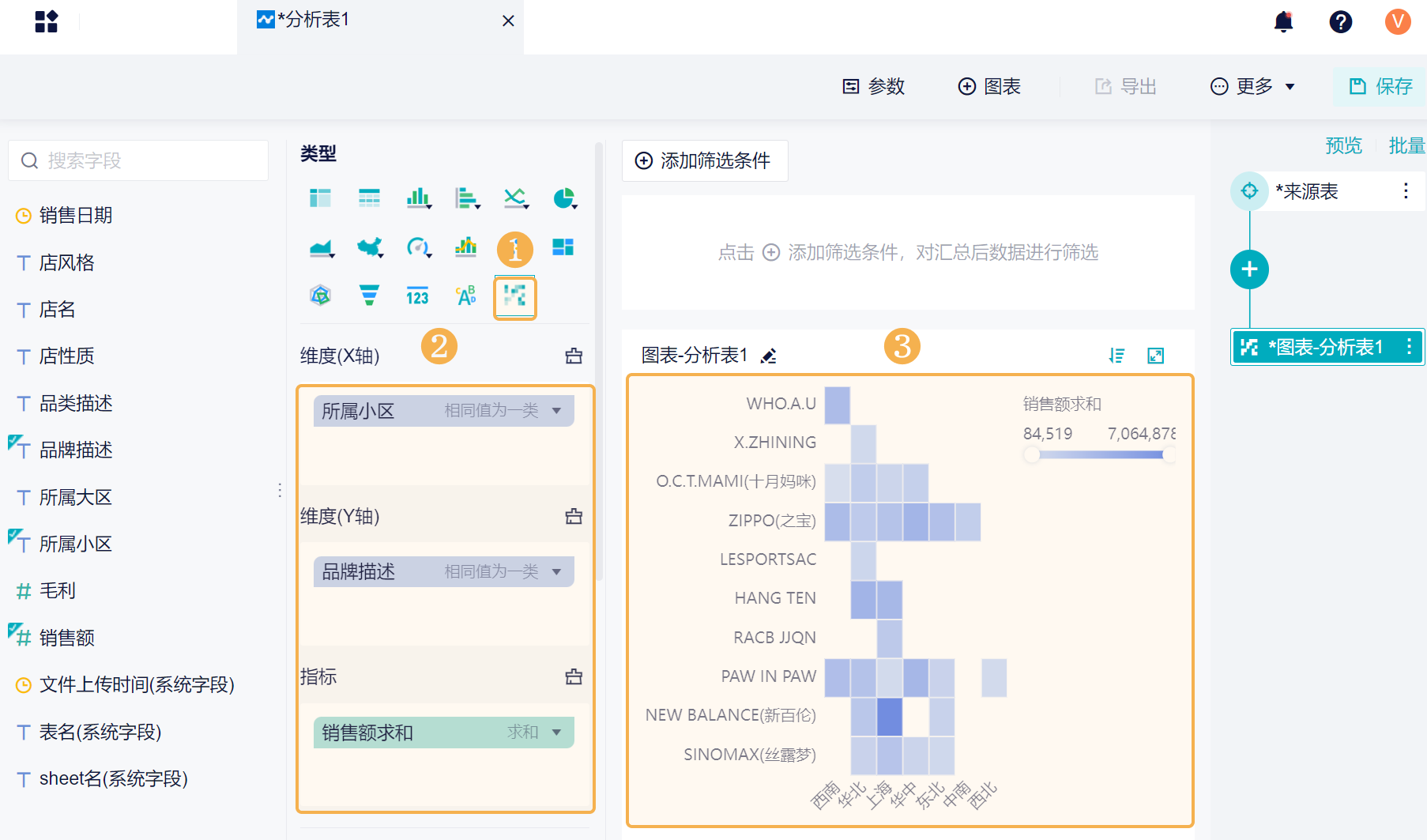Expand the 更多 menu
Viewport: 1427px width, 840px height.
coord(1253,86)
